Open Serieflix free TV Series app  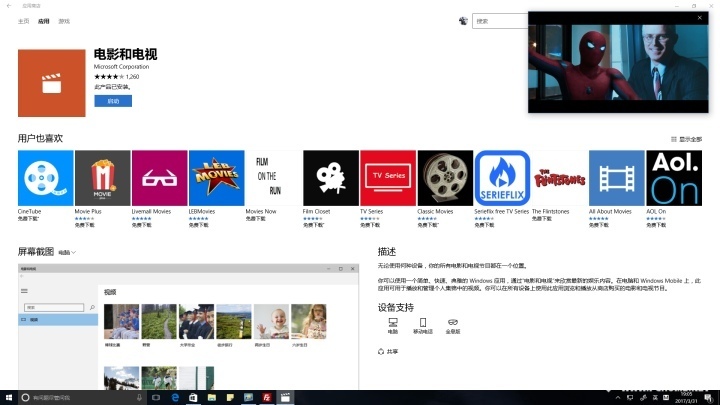pos(502,178)
